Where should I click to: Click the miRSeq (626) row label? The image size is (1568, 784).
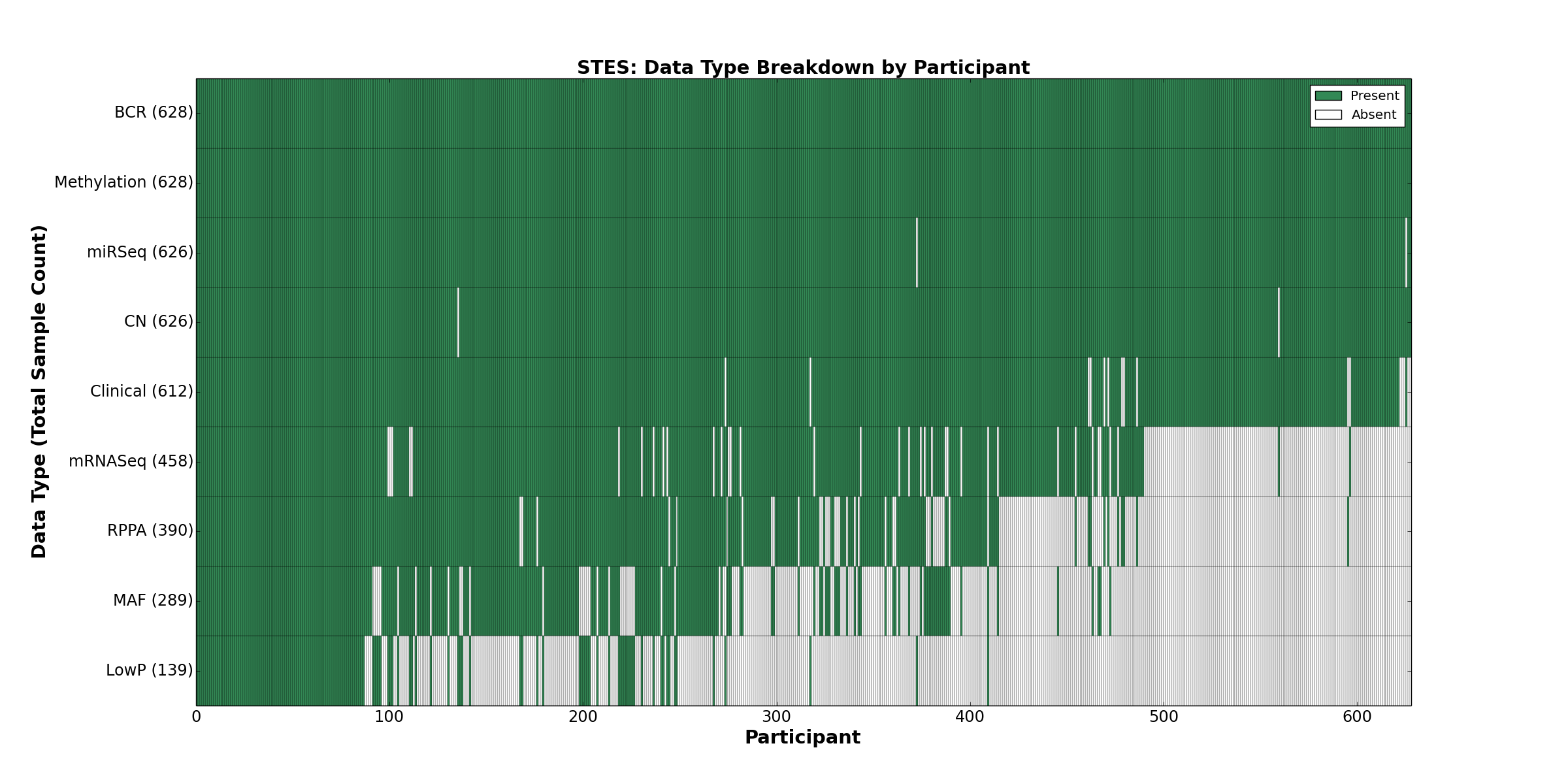tap(140, 252)
